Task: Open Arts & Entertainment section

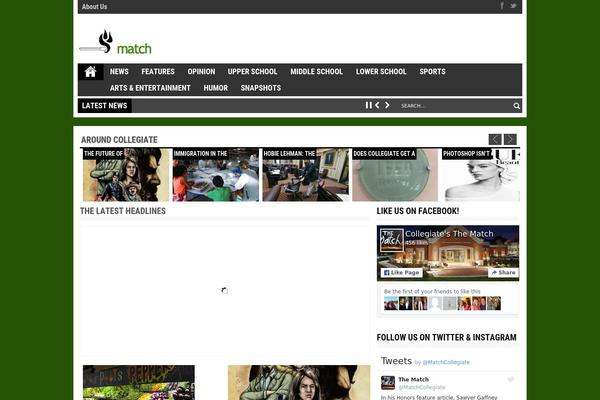Action: click(x=150, y=88)
